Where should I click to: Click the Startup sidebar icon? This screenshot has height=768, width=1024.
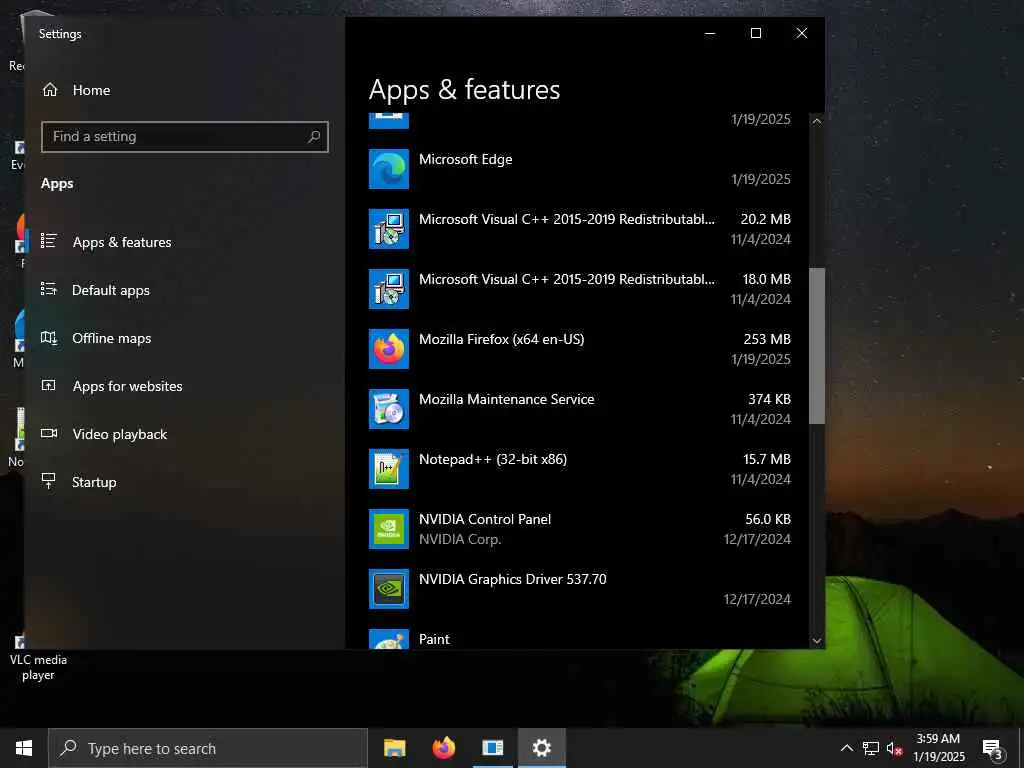click(x=49, y=481)
